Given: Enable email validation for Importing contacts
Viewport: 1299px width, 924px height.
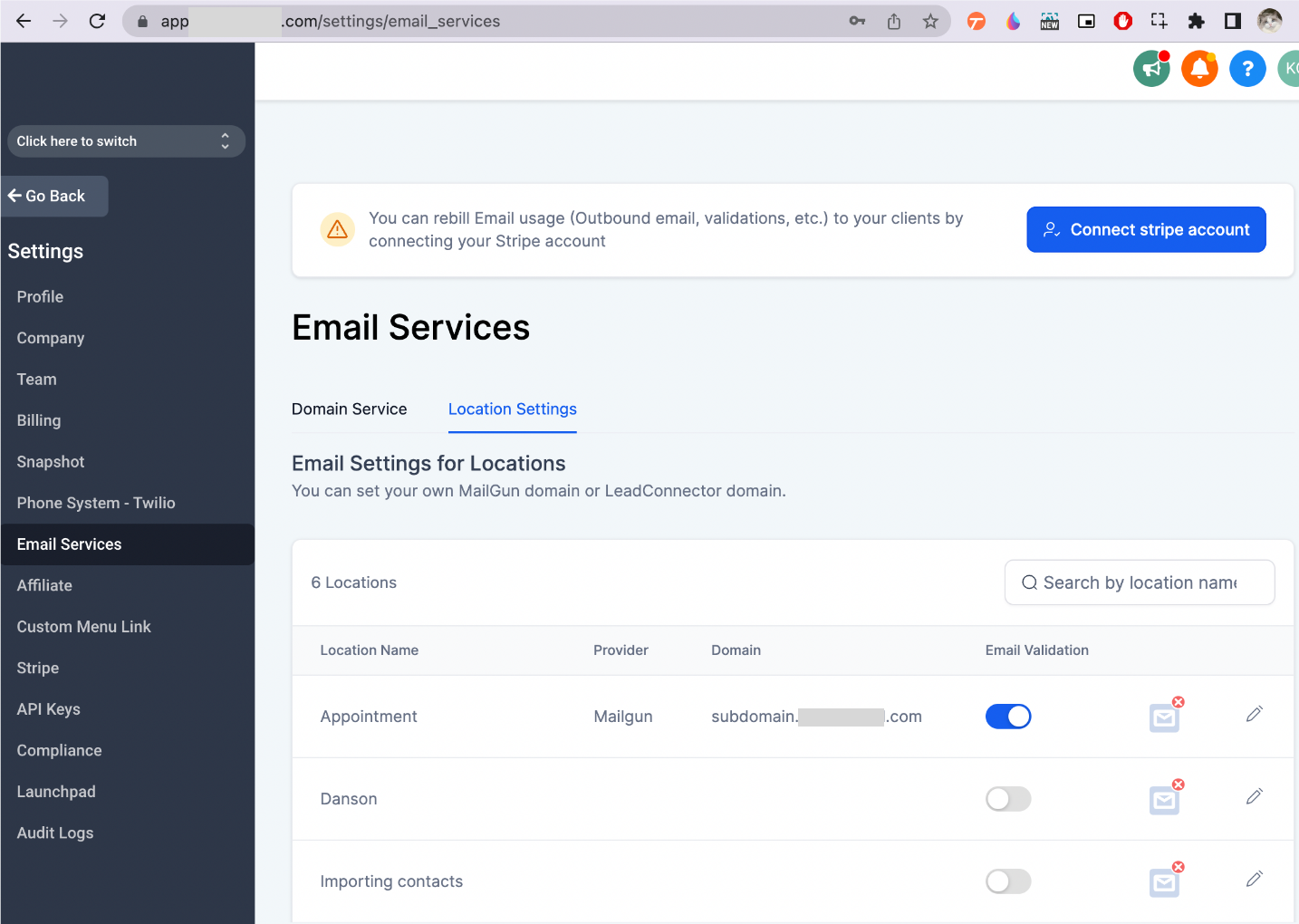Looking at the screenshot, I should coord(1008,881).
